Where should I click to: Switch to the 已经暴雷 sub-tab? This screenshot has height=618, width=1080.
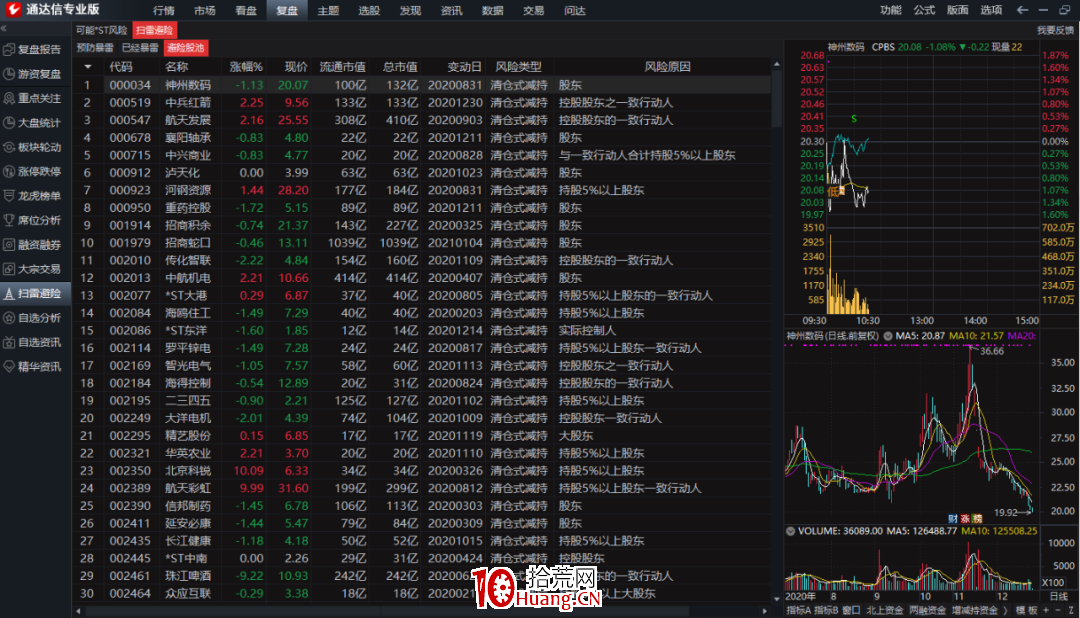140,48
